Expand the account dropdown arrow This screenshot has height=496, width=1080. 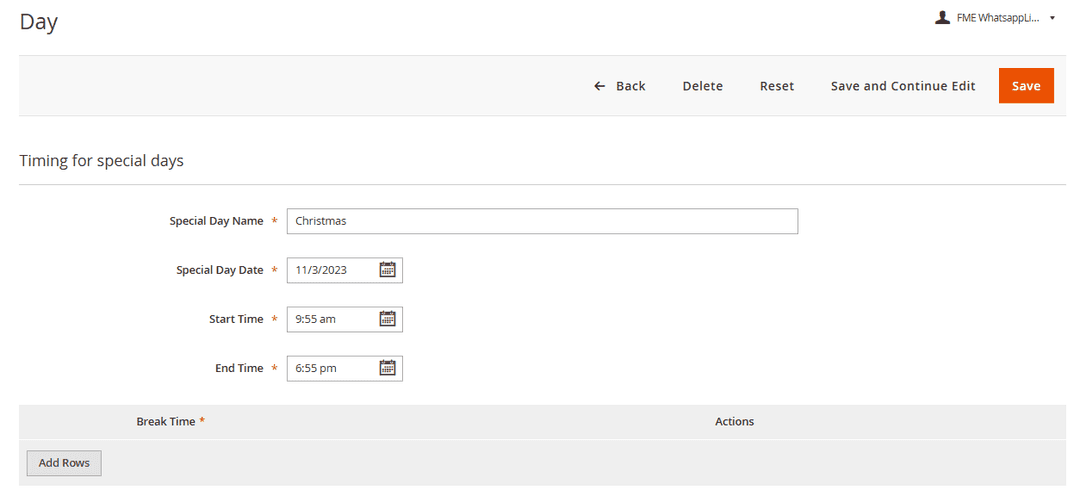[x=1052, y=18]
